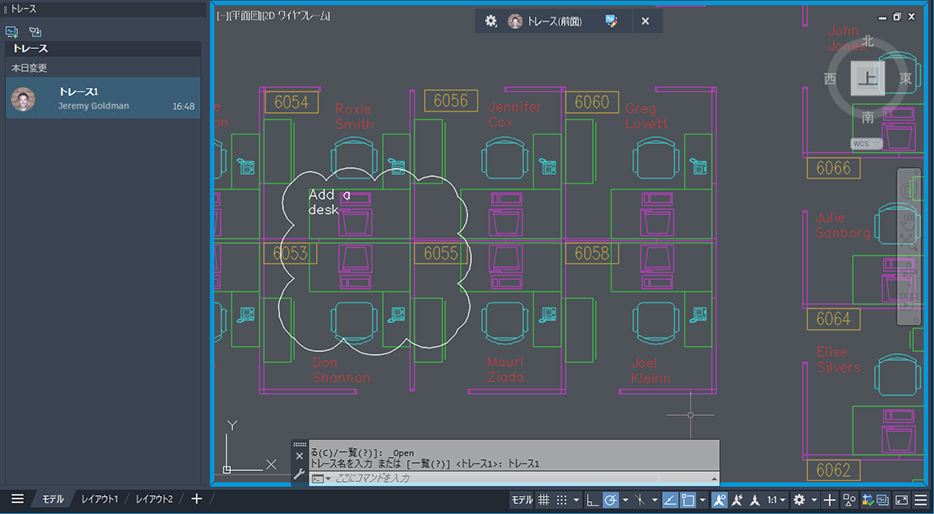Open isometric drafting plane dropdown
This screenshot has height=514, width=934.
pyautogui.click(x=655, y=500)
